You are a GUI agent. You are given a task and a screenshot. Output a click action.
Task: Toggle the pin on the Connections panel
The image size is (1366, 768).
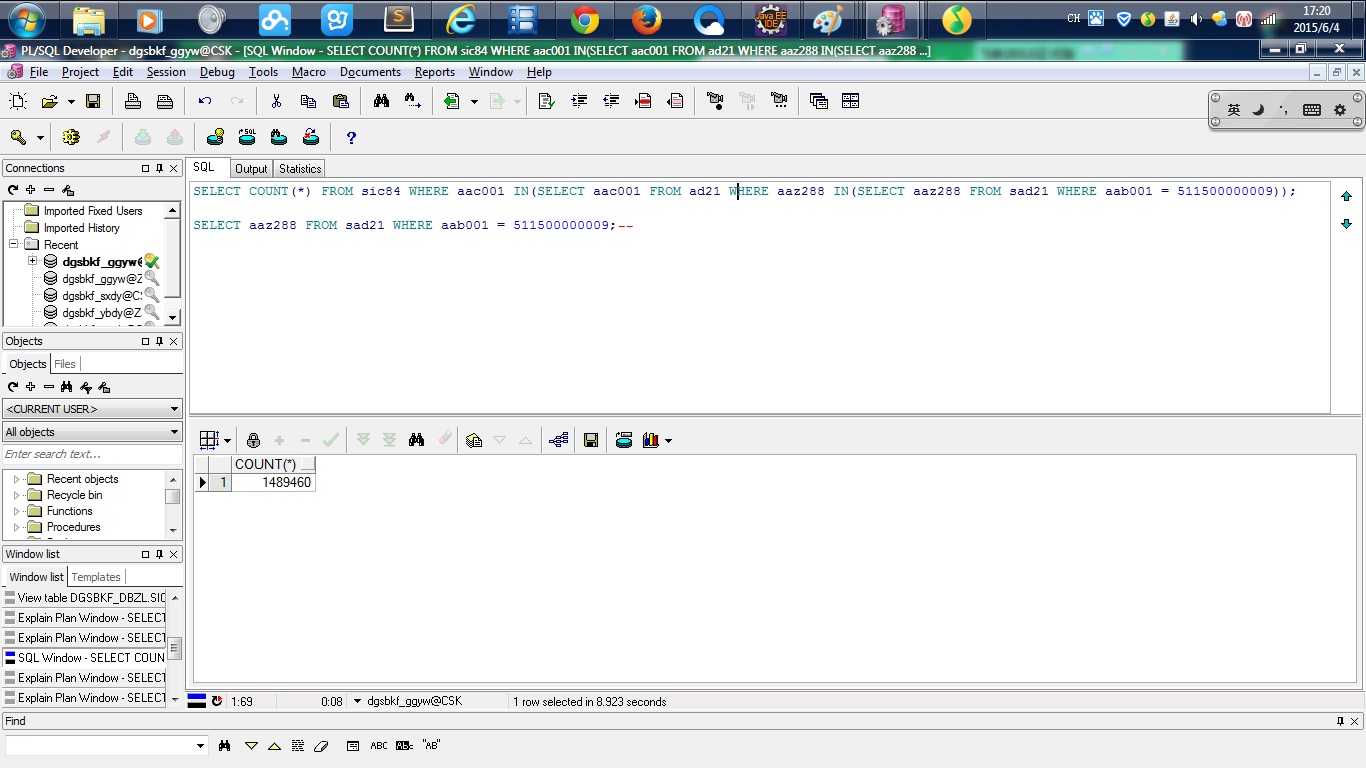(159, 168)
